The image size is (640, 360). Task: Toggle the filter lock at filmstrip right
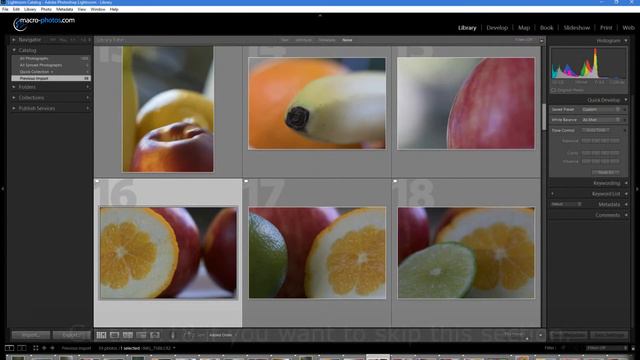[633, 348]
